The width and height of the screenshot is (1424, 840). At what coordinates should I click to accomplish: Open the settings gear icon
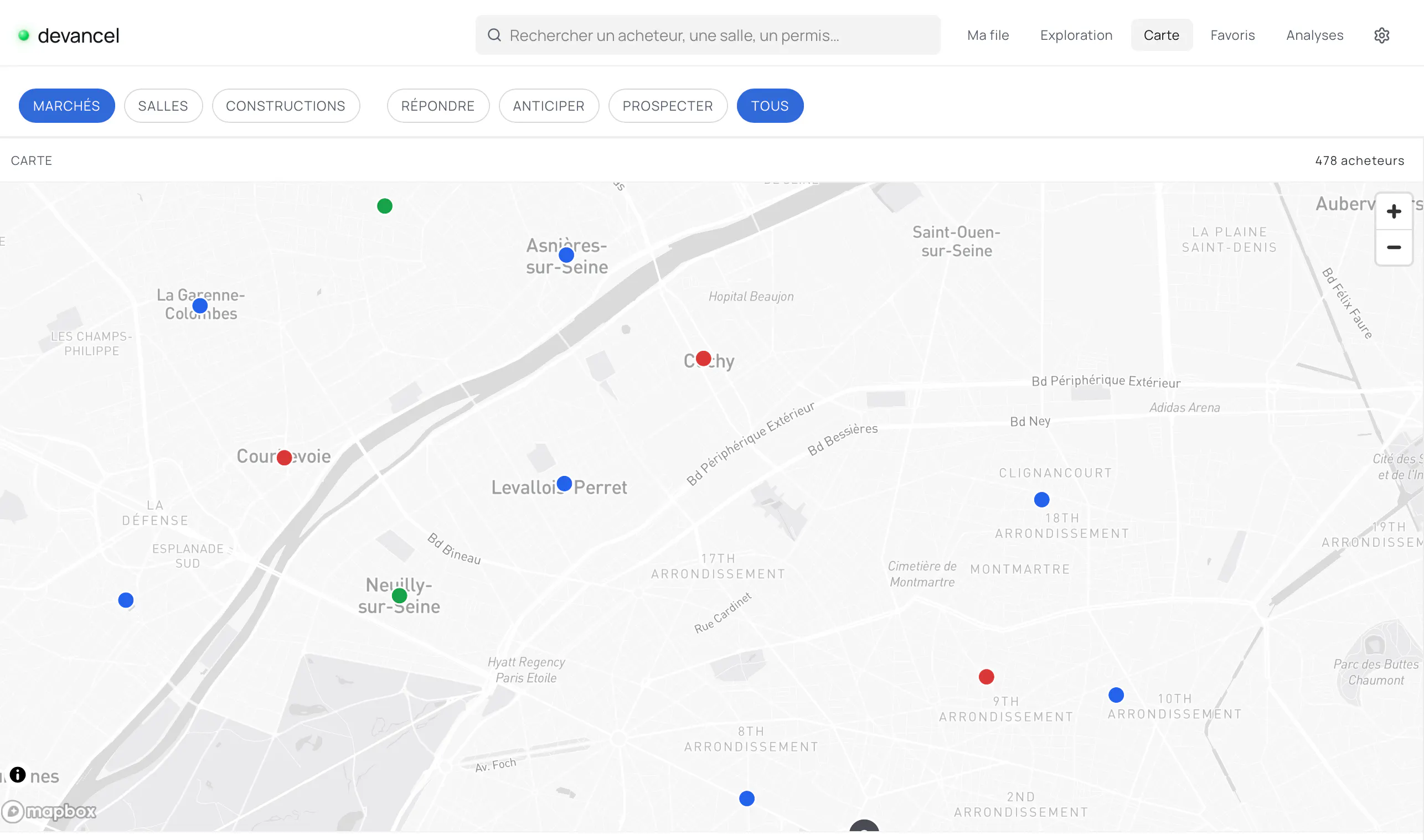pos(1381,35)
